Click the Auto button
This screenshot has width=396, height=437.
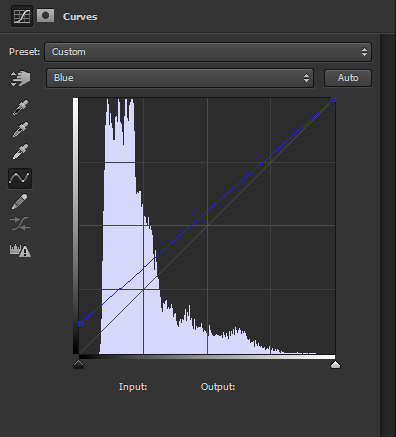click(x=348, y=78)
